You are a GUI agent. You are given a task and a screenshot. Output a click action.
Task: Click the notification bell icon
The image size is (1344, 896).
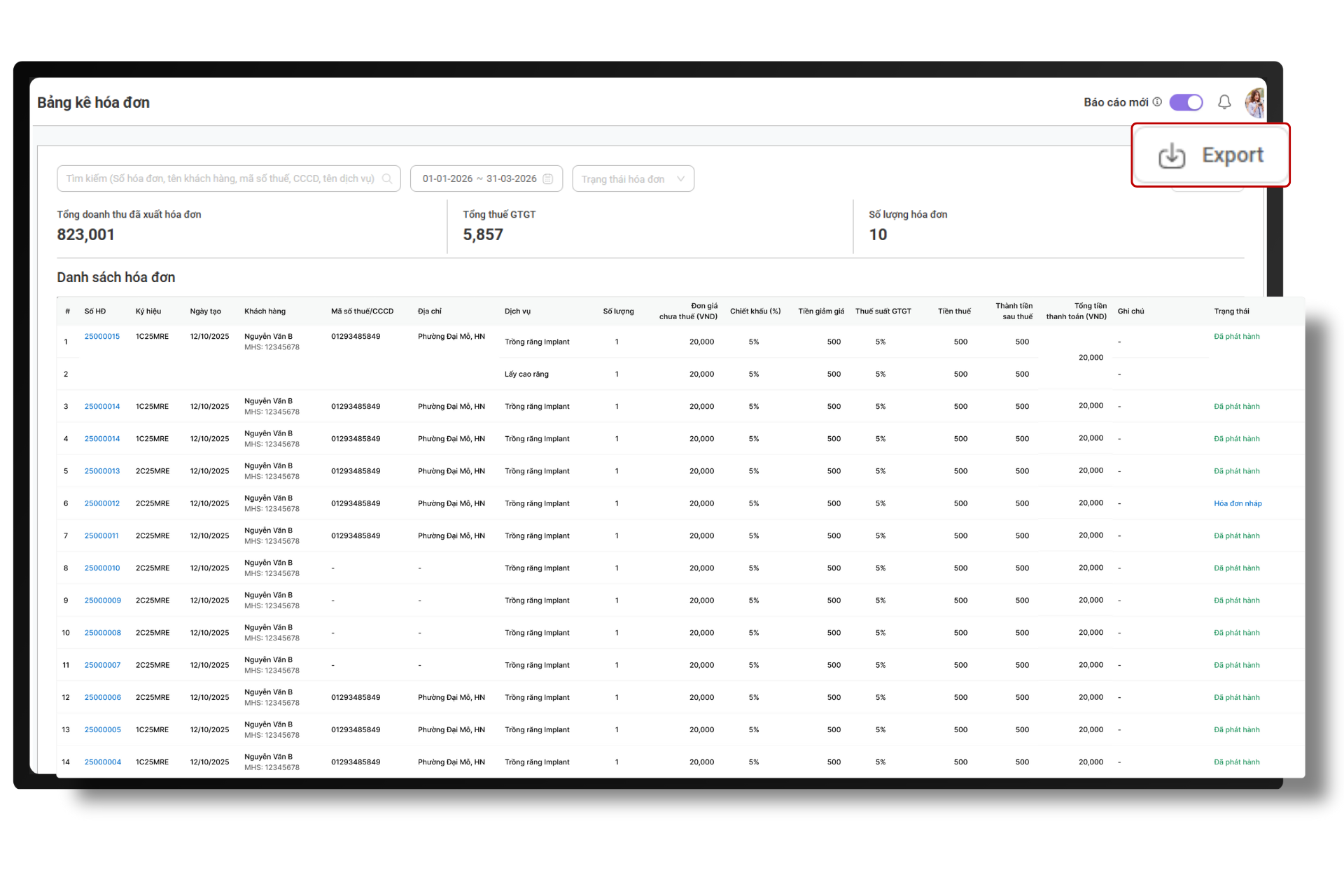[1224, 102]
